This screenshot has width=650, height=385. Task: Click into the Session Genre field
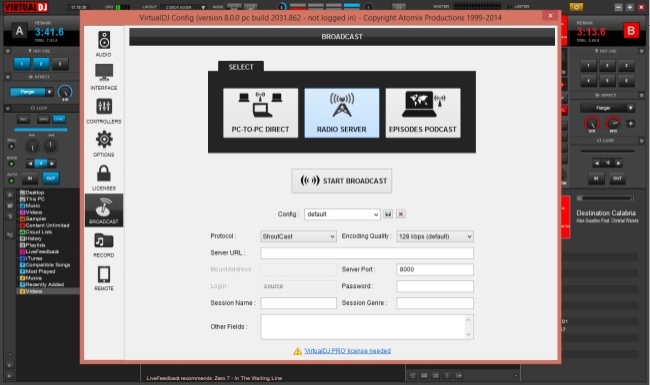435,303
